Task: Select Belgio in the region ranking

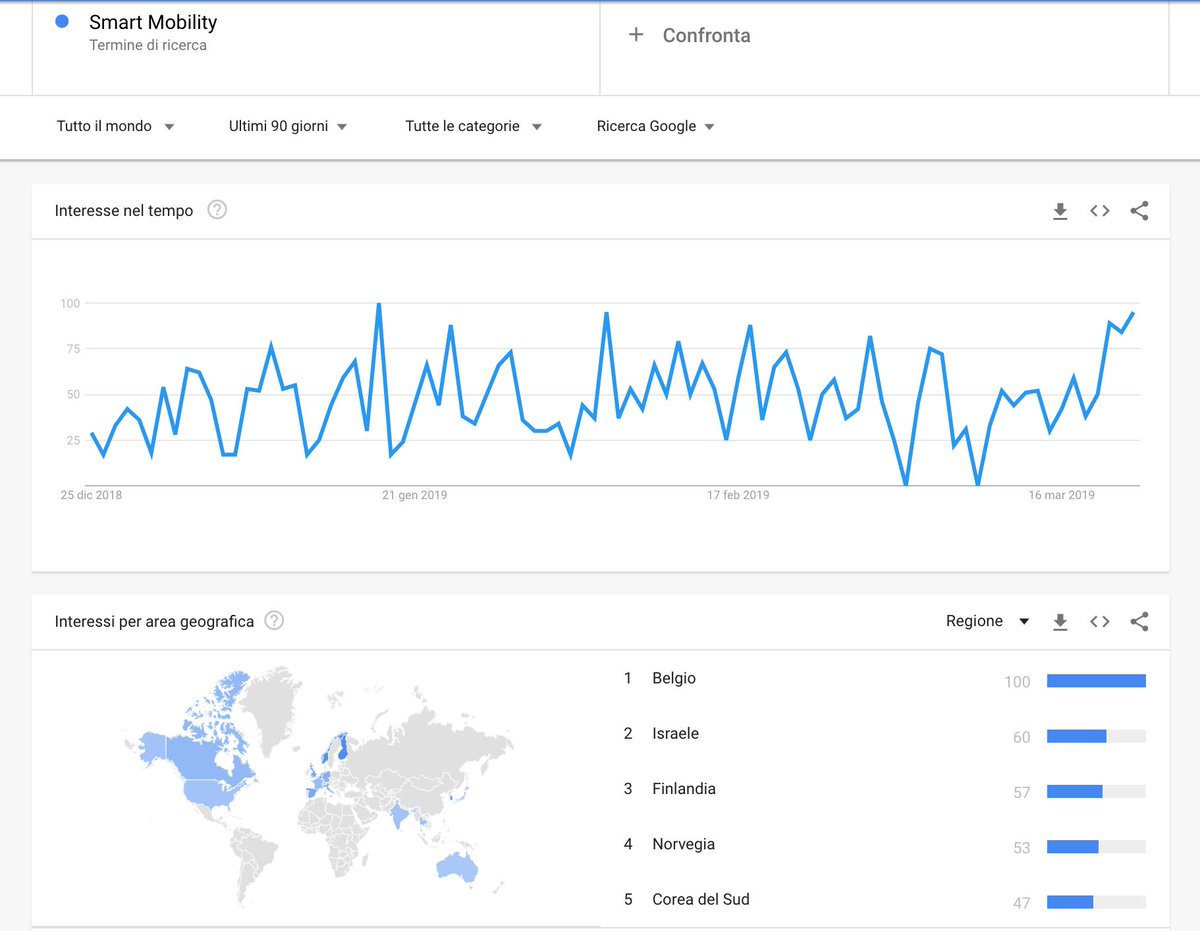Action: click(674, 678)
